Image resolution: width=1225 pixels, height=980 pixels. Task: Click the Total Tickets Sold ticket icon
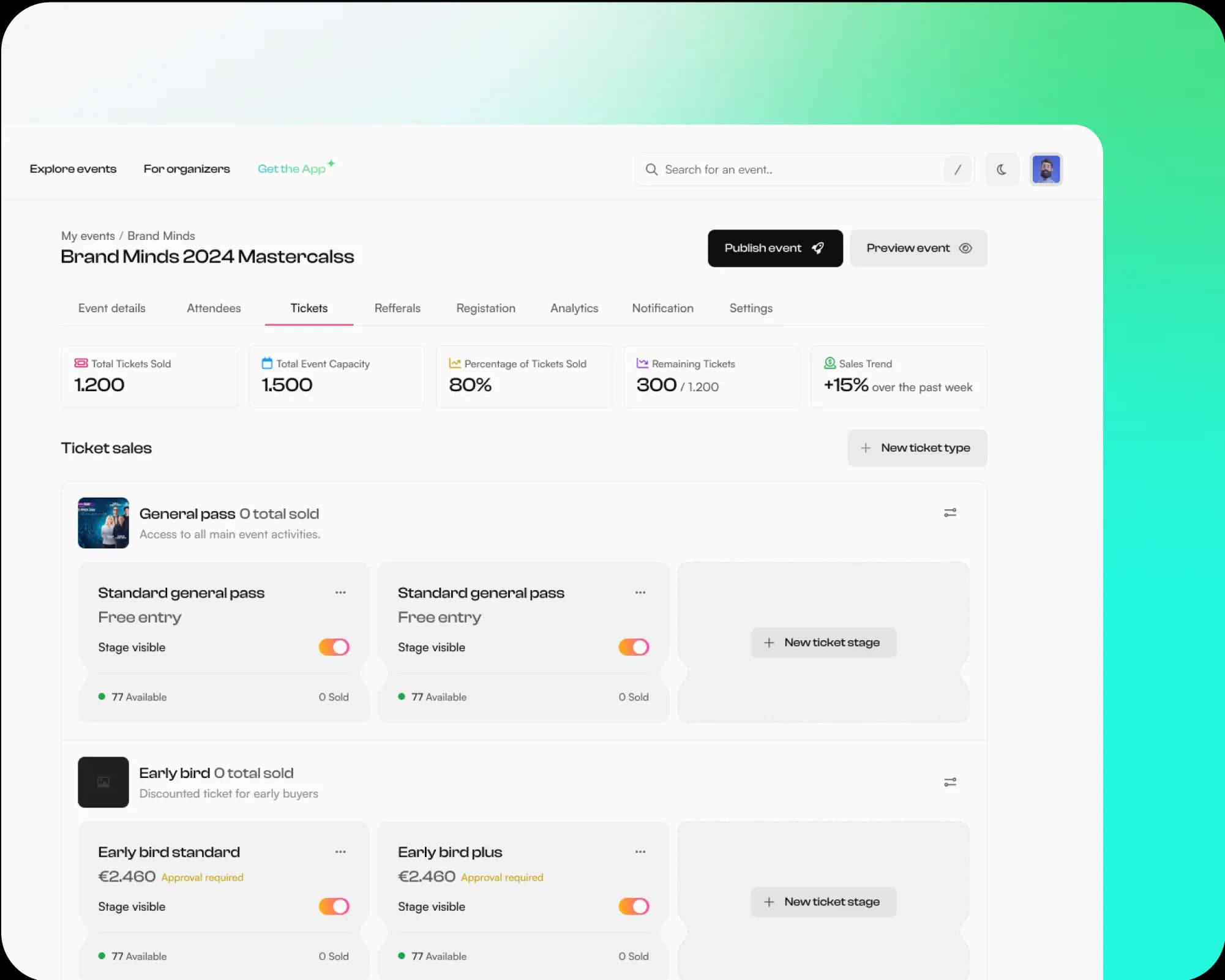point(81,363)
